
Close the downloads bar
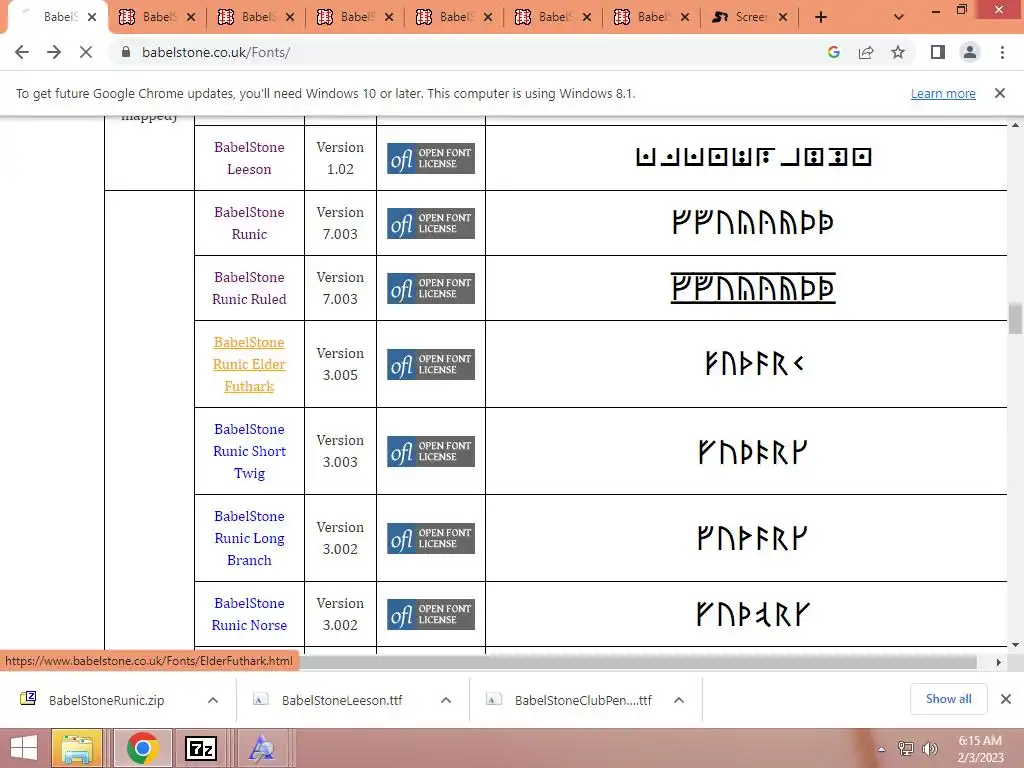tap(1006, 699)
